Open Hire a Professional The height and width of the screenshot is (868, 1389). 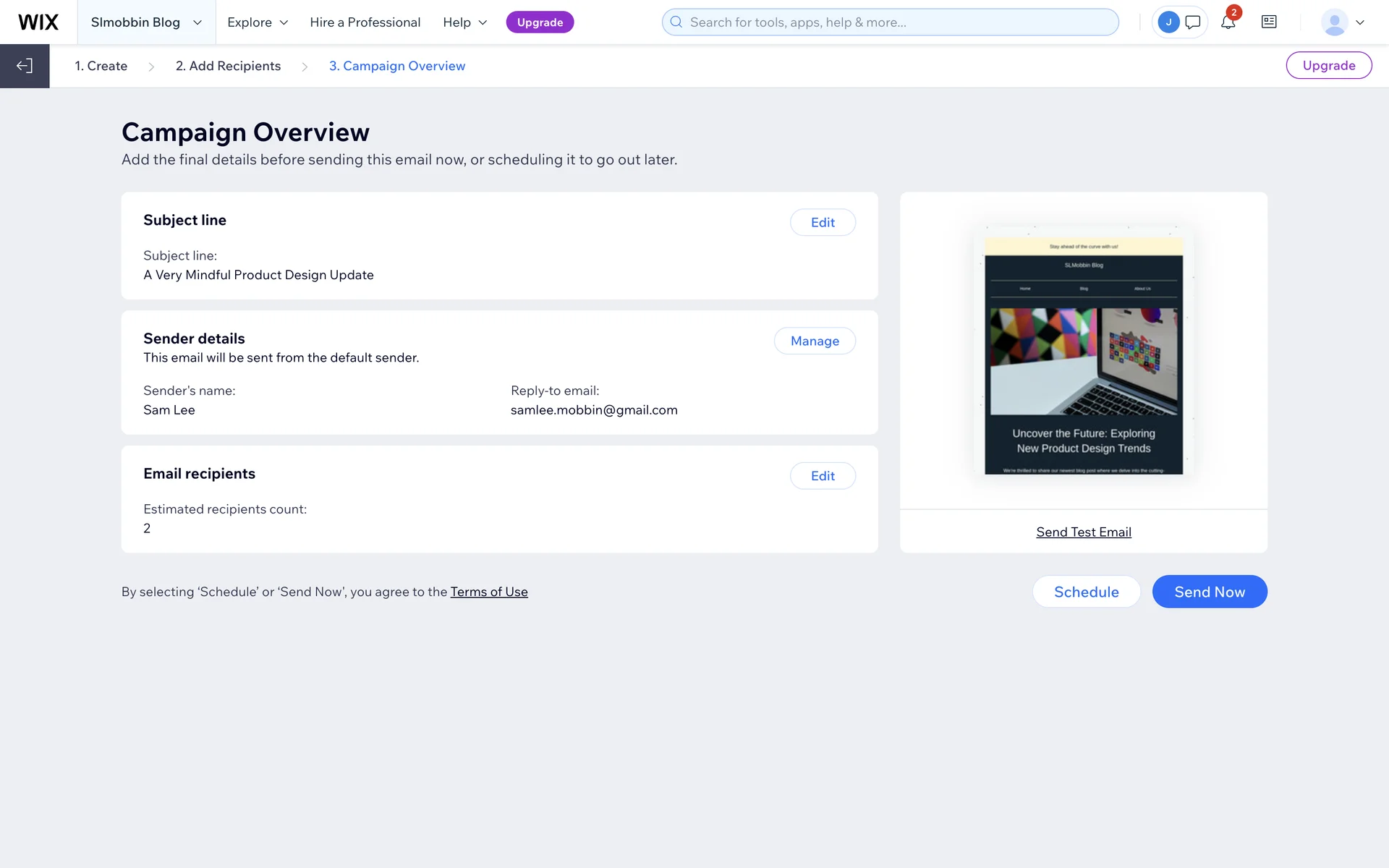tap(365, 22)
